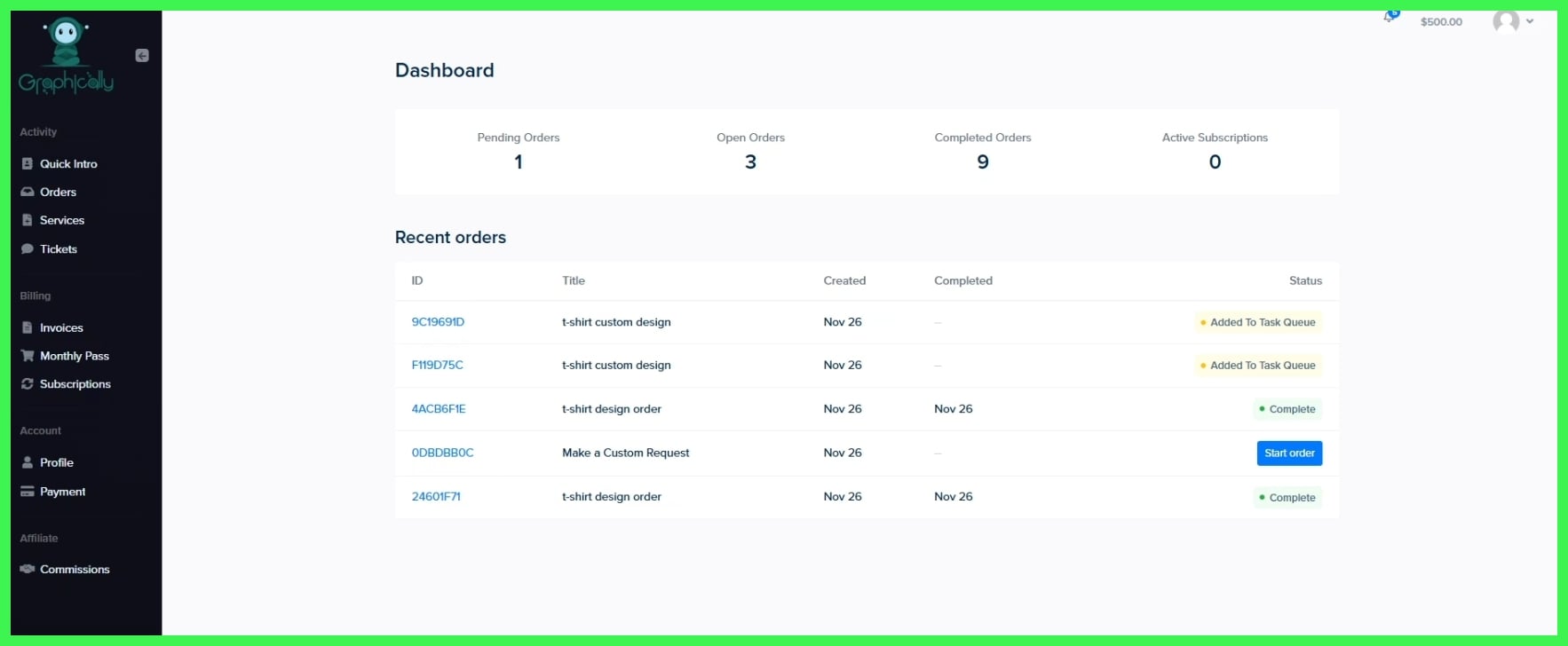Click the Tickets chat bubble icon
This screenshot has height=646, width=1568.
(28, 249)
